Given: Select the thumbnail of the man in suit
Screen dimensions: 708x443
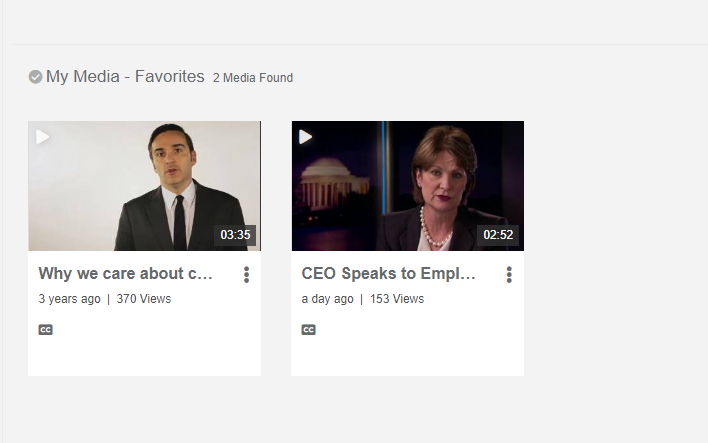Looking at the screenshot, I should (144, 186).
